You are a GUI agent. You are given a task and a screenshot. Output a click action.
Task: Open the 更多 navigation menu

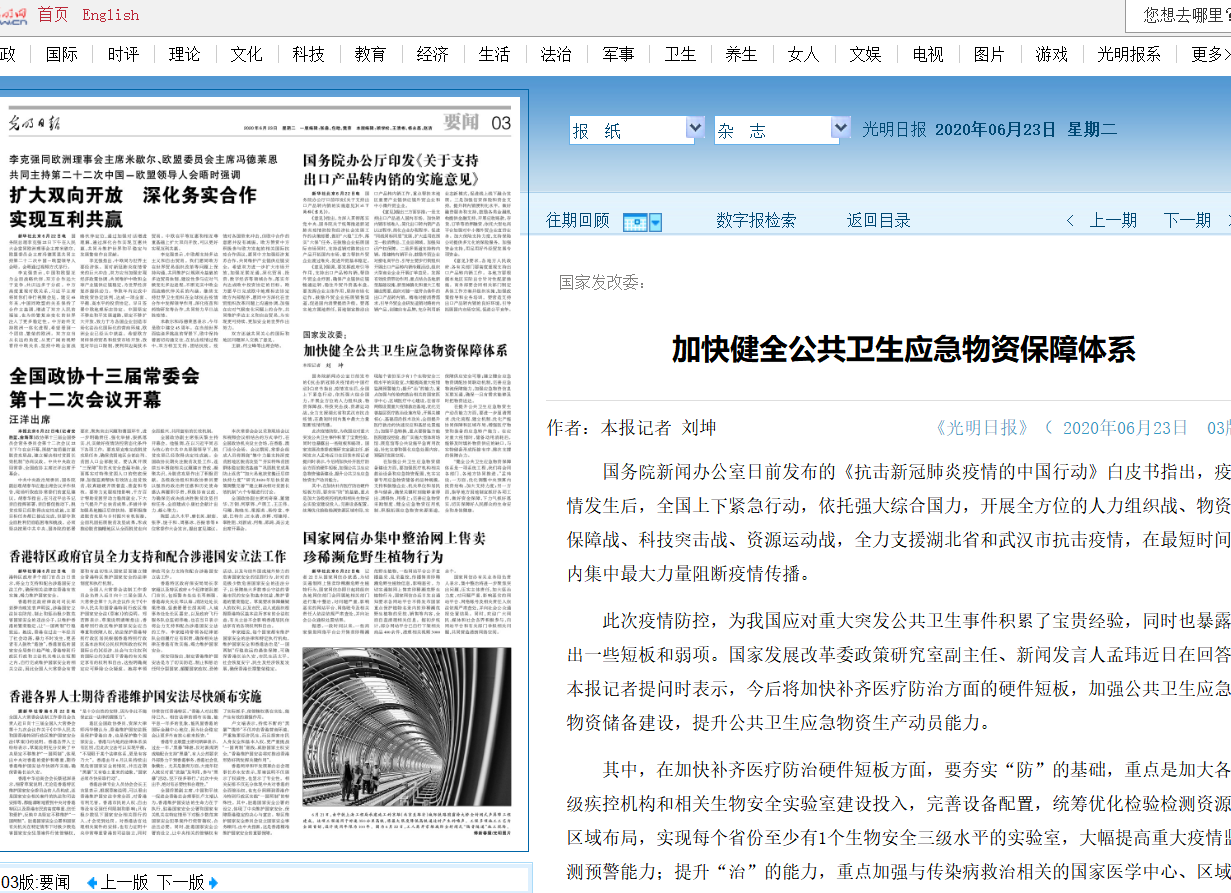pyautogui.click(x=1210, y=54)
